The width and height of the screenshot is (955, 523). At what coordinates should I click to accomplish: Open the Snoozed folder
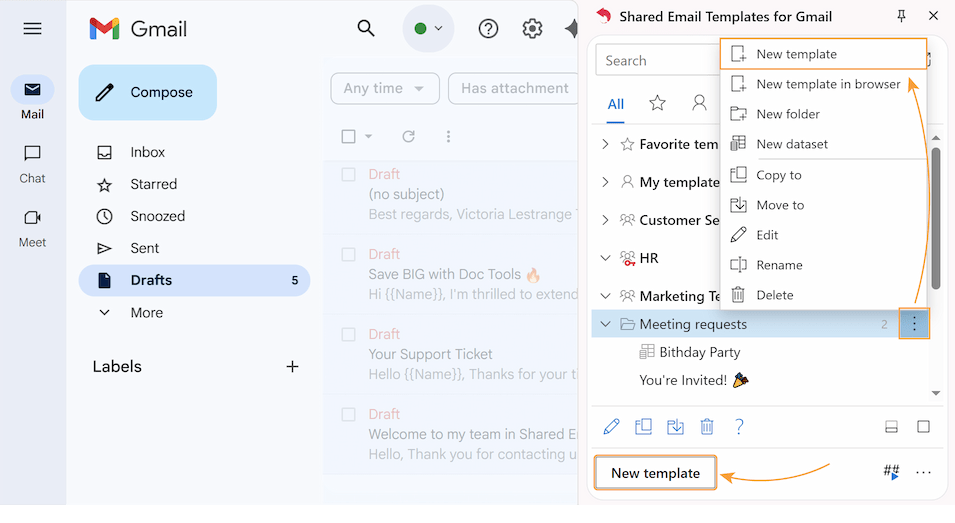(x=194, y=216)
